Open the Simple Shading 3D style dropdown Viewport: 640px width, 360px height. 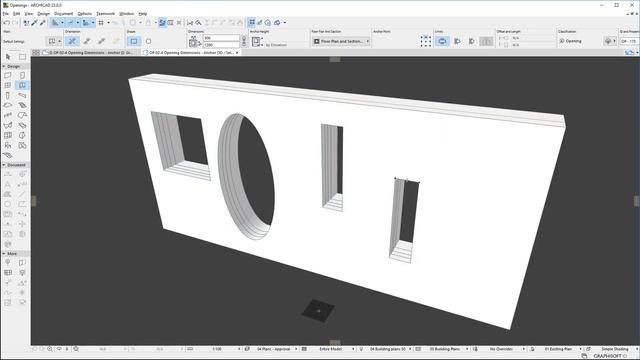pyautogui.click(x=614, y=349)
